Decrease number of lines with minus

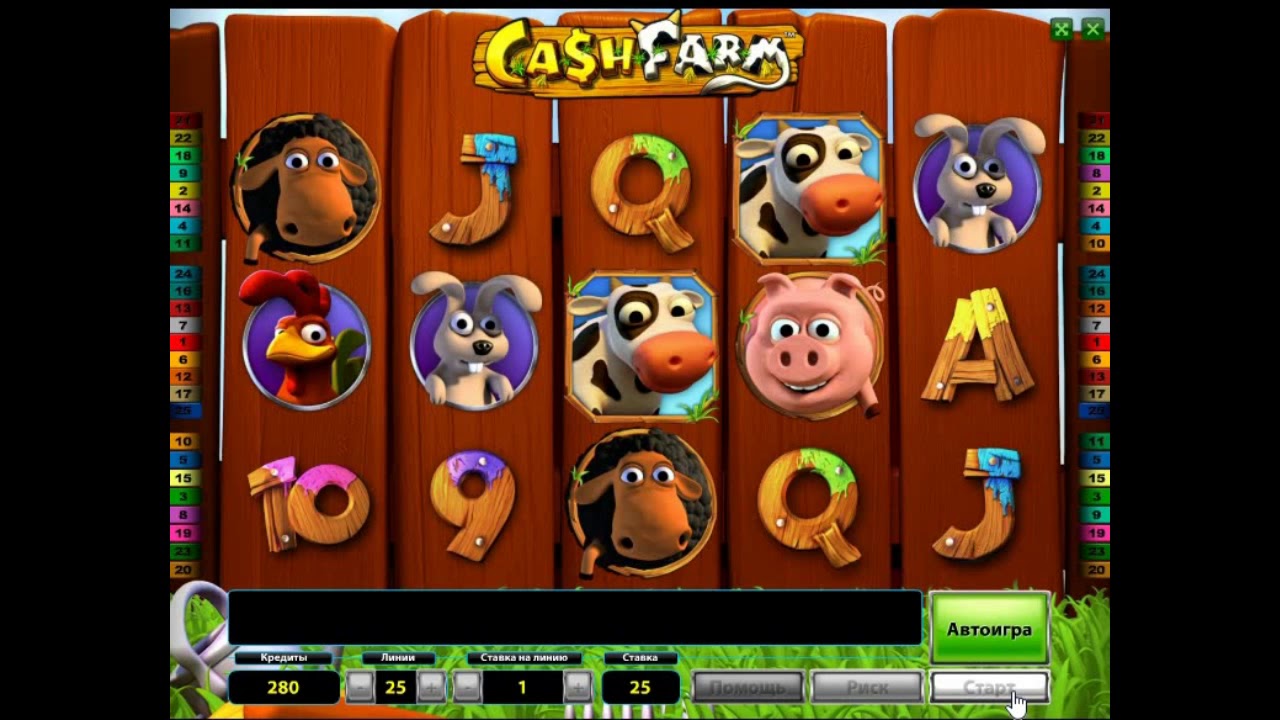click(360, 687)
